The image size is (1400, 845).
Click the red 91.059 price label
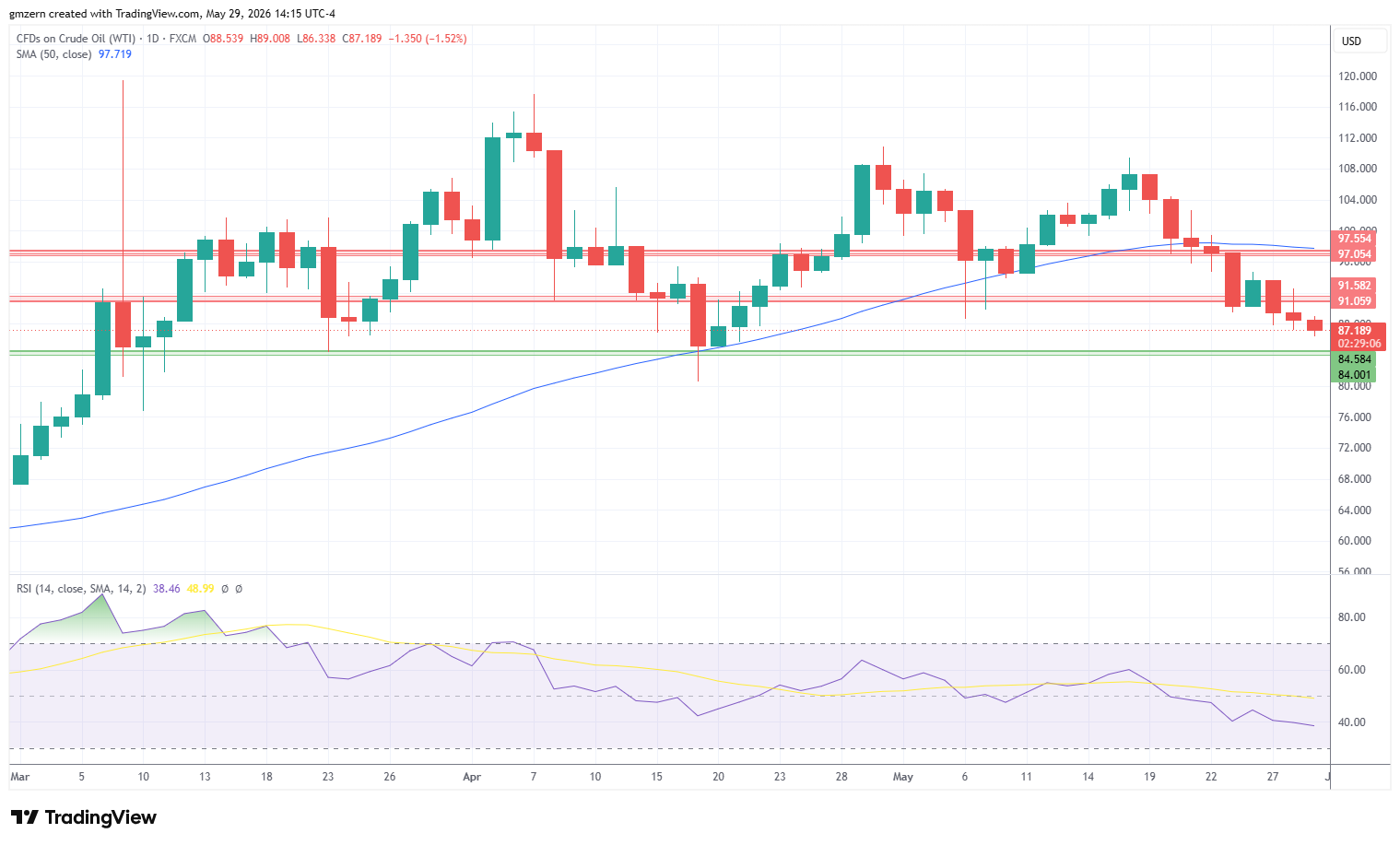1354,301
